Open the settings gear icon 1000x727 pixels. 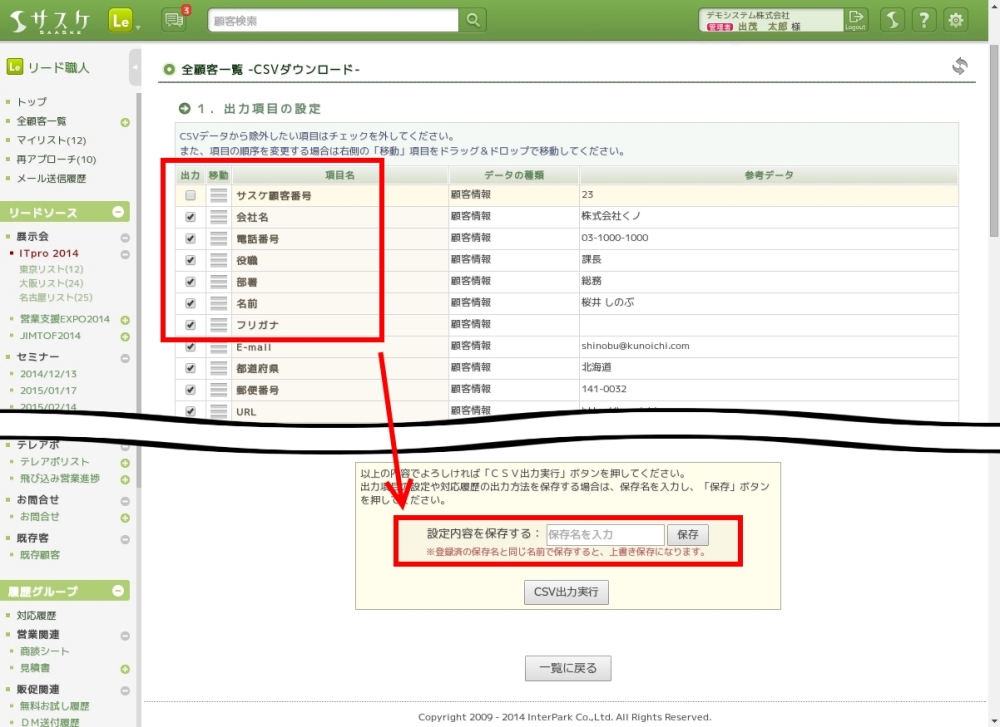(957, 20)
